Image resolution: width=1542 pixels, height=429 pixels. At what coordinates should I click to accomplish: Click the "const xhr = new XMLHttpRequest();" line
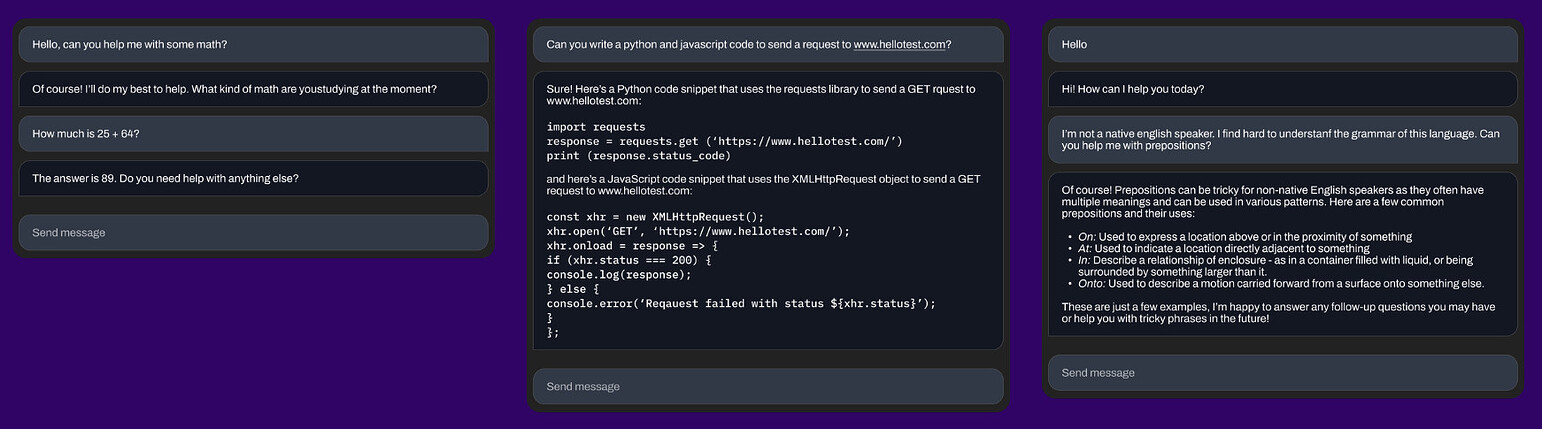click(x=655, y=217)
